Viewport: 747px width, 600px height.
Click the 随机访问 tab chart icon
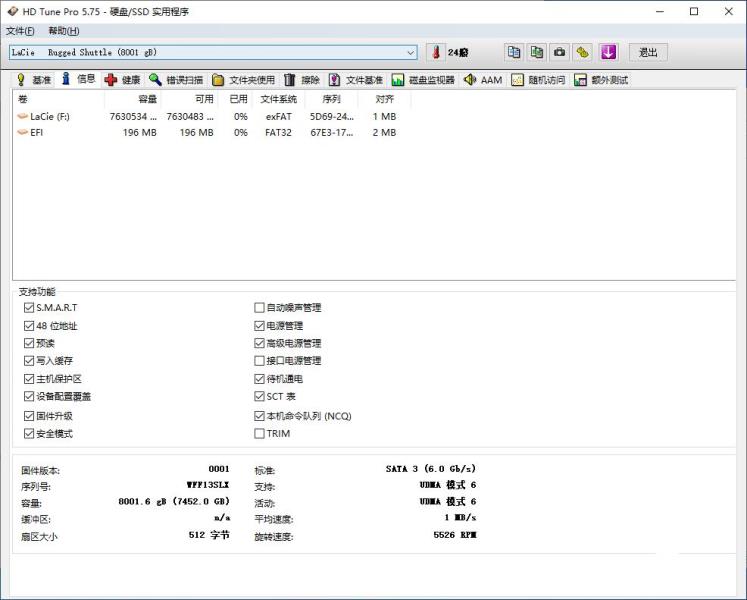[x=517, y=80]
